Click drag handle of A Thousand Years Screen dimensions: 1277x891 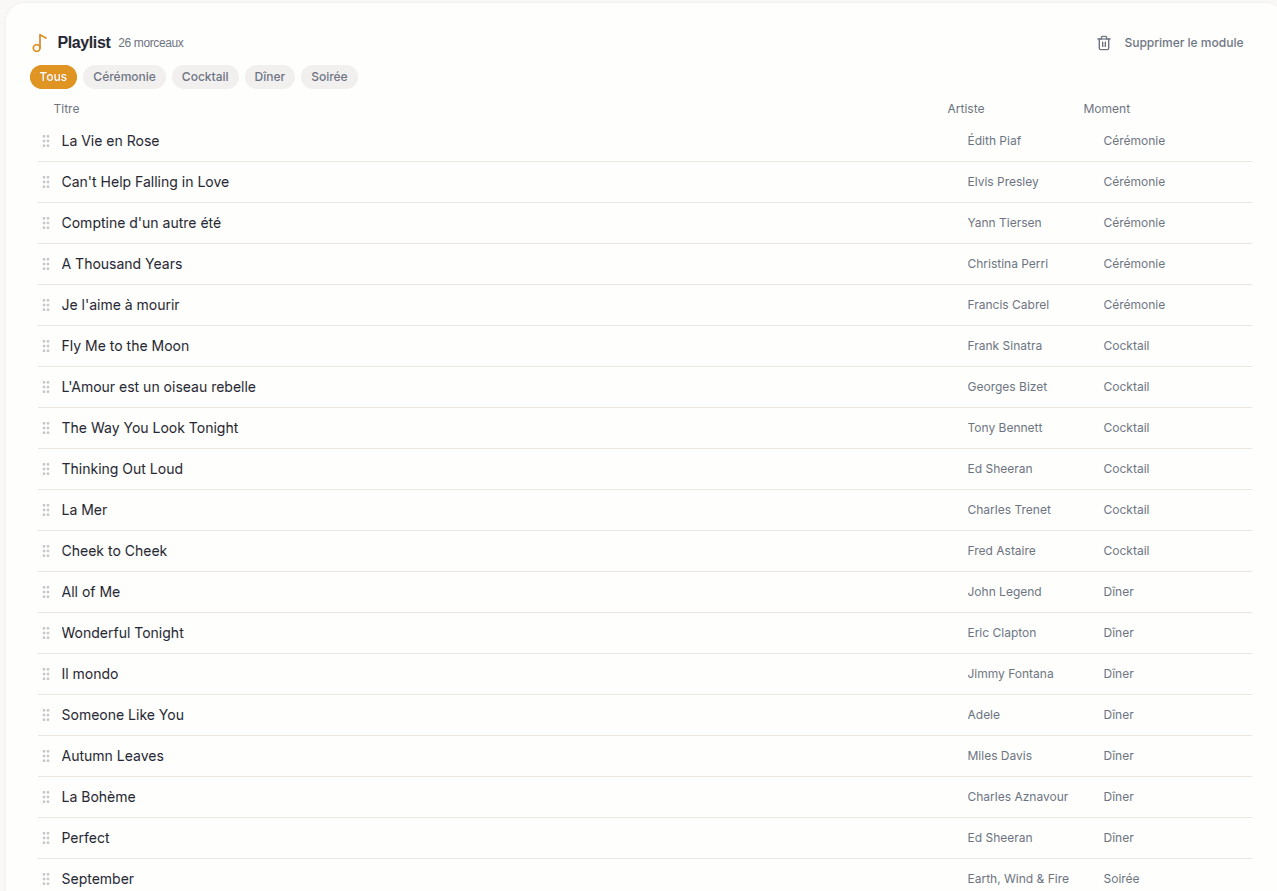coord(46,264)
